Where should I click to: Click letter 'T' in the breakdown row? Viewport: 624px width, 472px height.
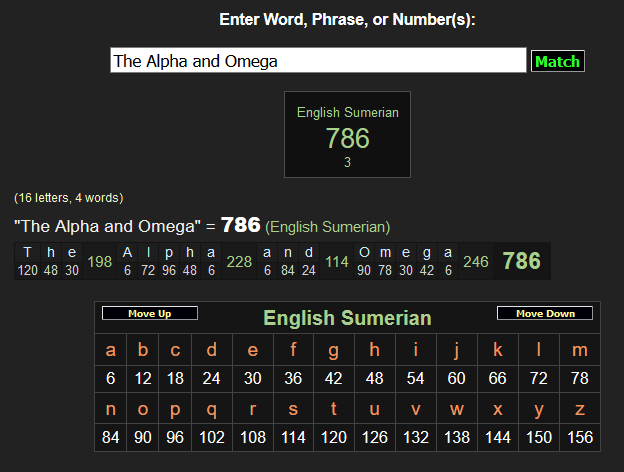27,253
